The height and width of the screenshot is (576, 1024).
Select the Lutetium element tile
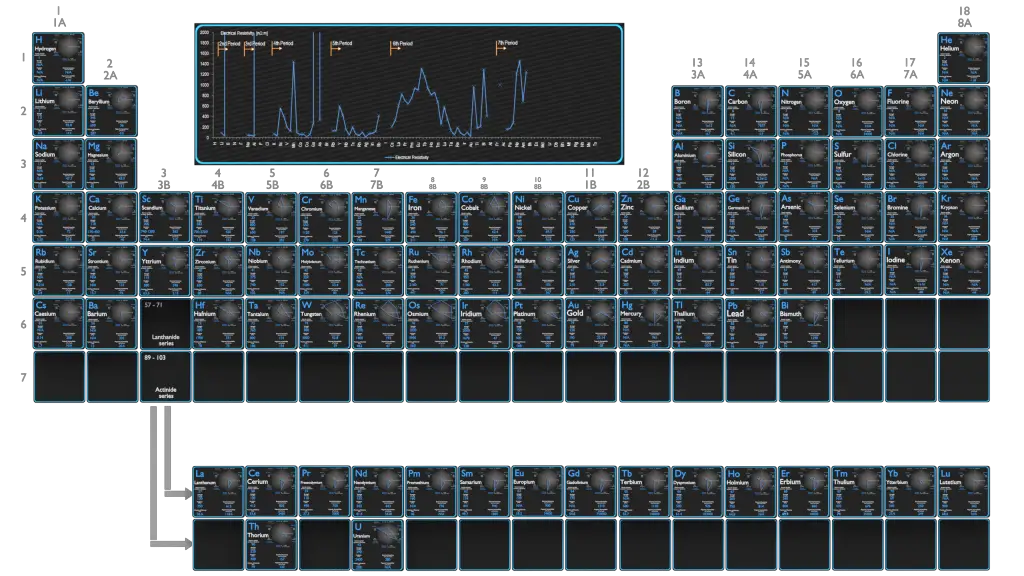point(964,490)
